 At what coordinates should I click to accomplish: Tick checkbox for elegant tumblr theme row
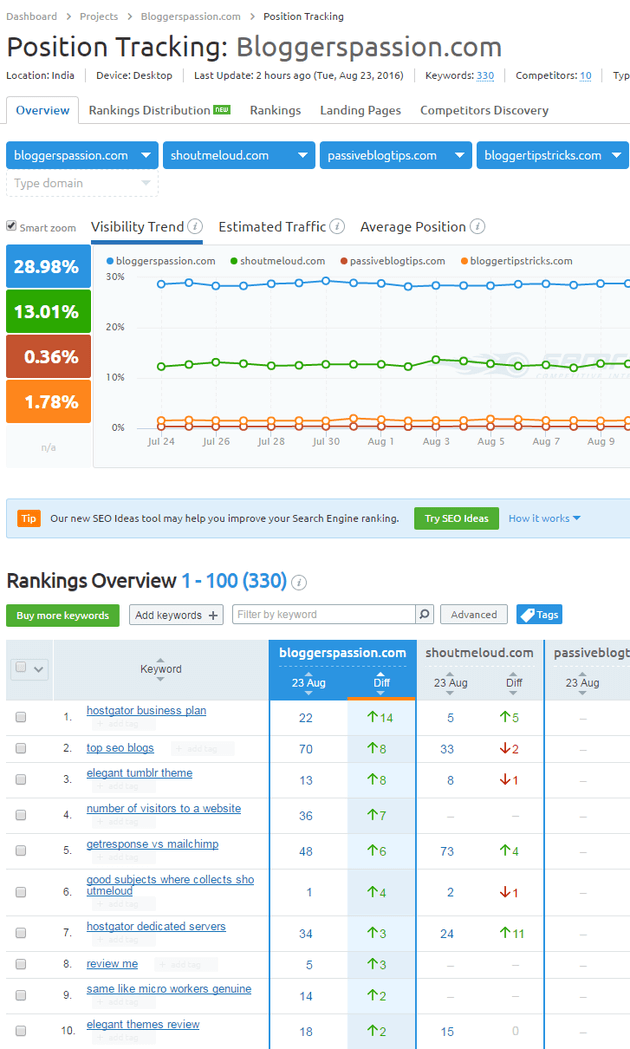click(21, 779)
